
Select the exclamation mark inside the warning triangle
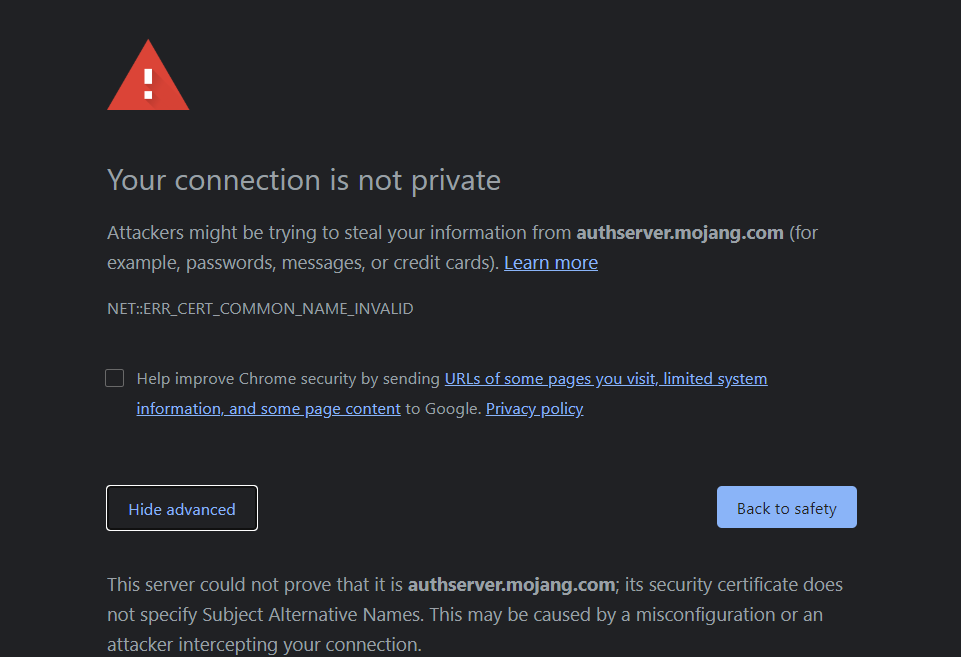pyautogui.click(x=148, y=80)
